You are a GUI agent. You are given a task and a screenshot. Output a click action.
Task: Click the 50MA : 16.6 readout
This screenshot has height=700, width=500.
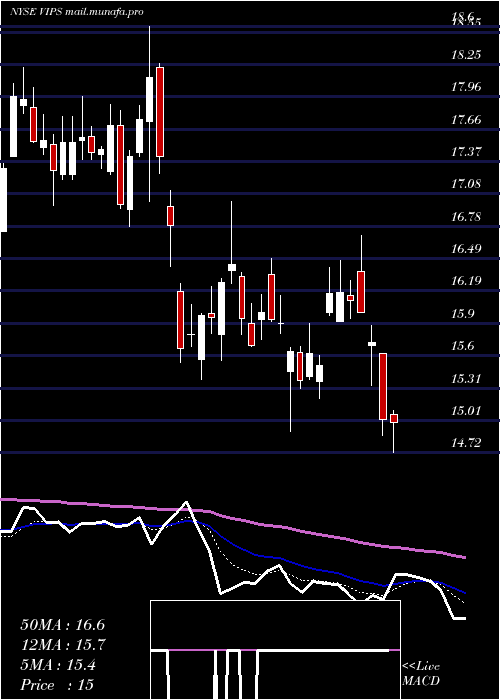point(63,625)
